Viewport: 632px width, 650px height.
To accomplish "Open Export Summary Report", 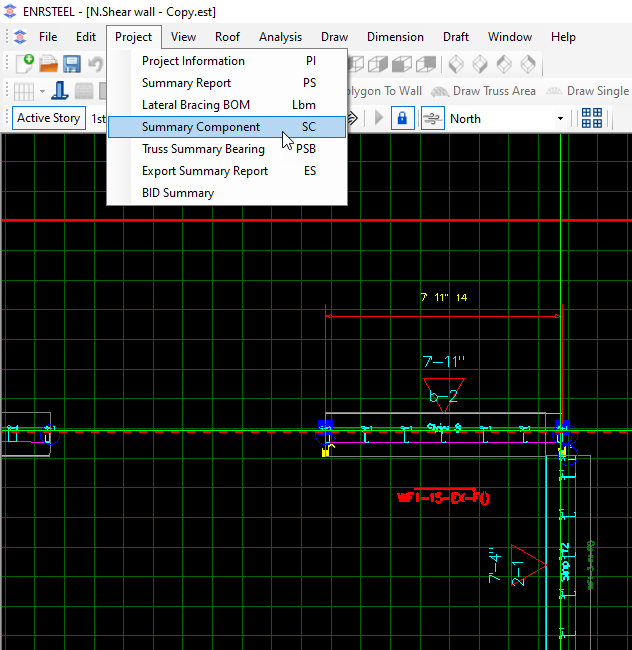I will [x=205, y=171].
